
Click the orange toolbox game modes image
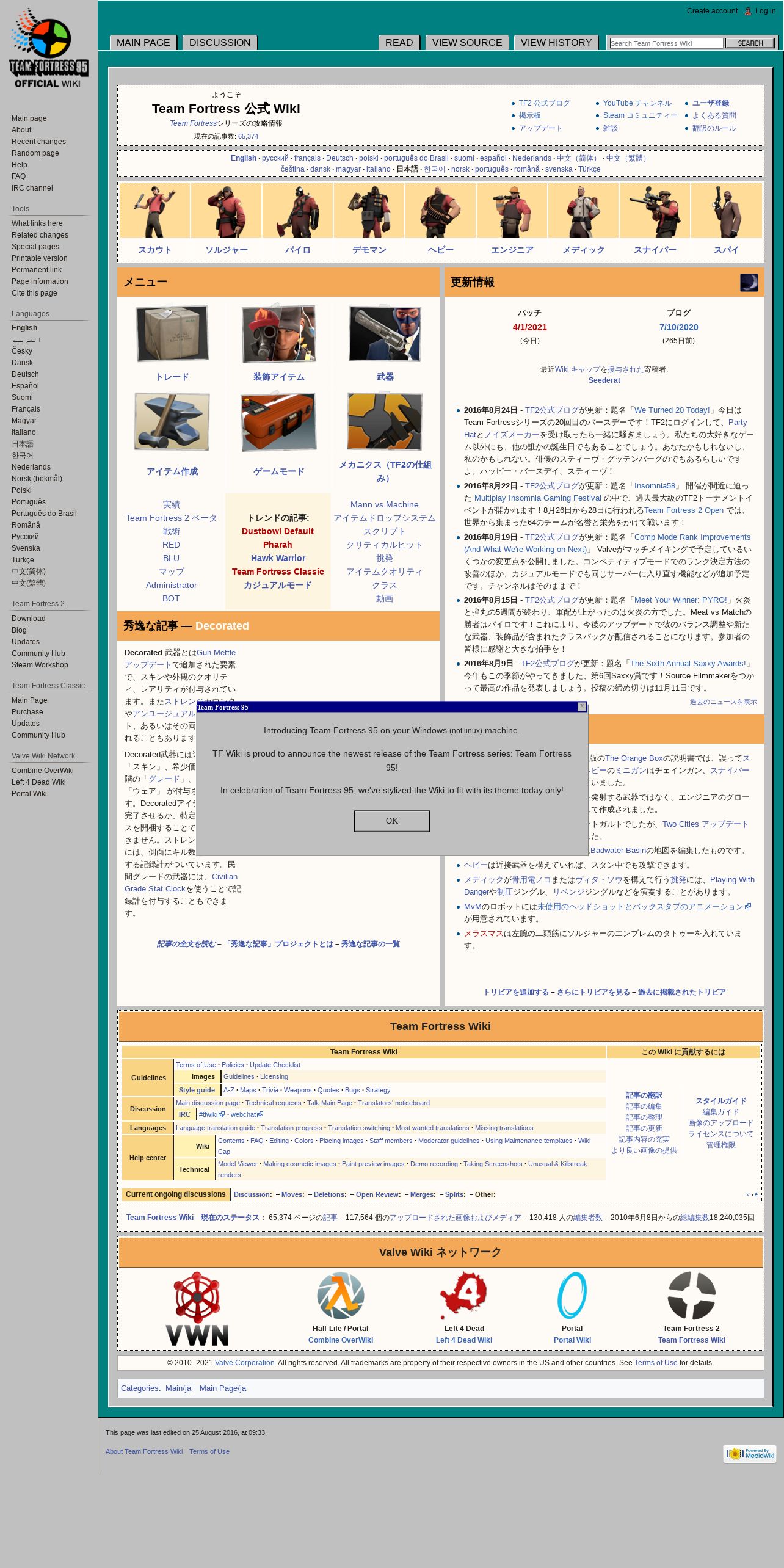(x=278, y=422)
